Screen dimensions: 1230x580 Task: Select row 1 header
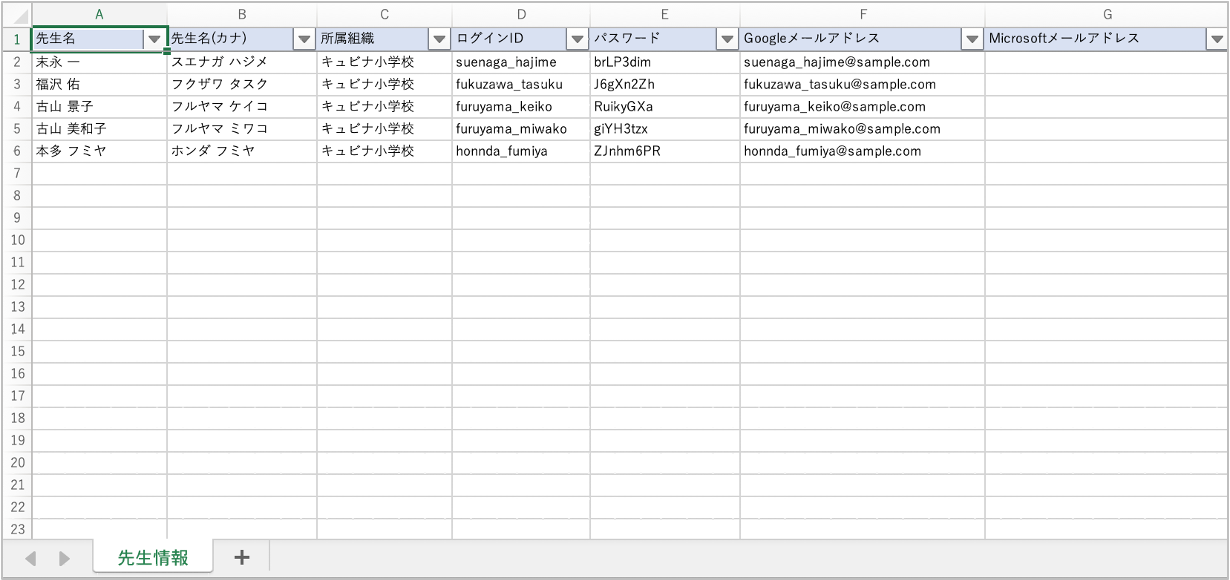pos(16,39)
